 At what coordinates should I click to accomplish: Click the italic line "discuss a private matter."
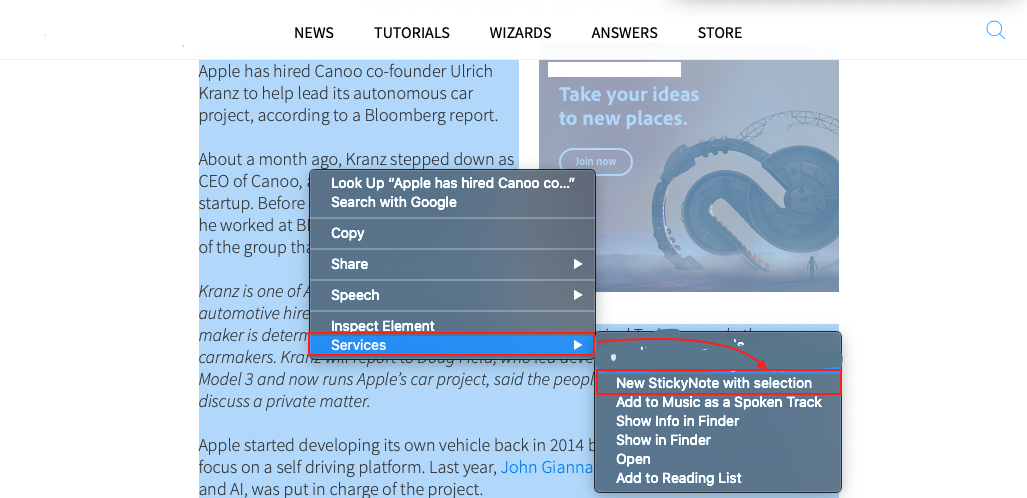coord(284,401)
